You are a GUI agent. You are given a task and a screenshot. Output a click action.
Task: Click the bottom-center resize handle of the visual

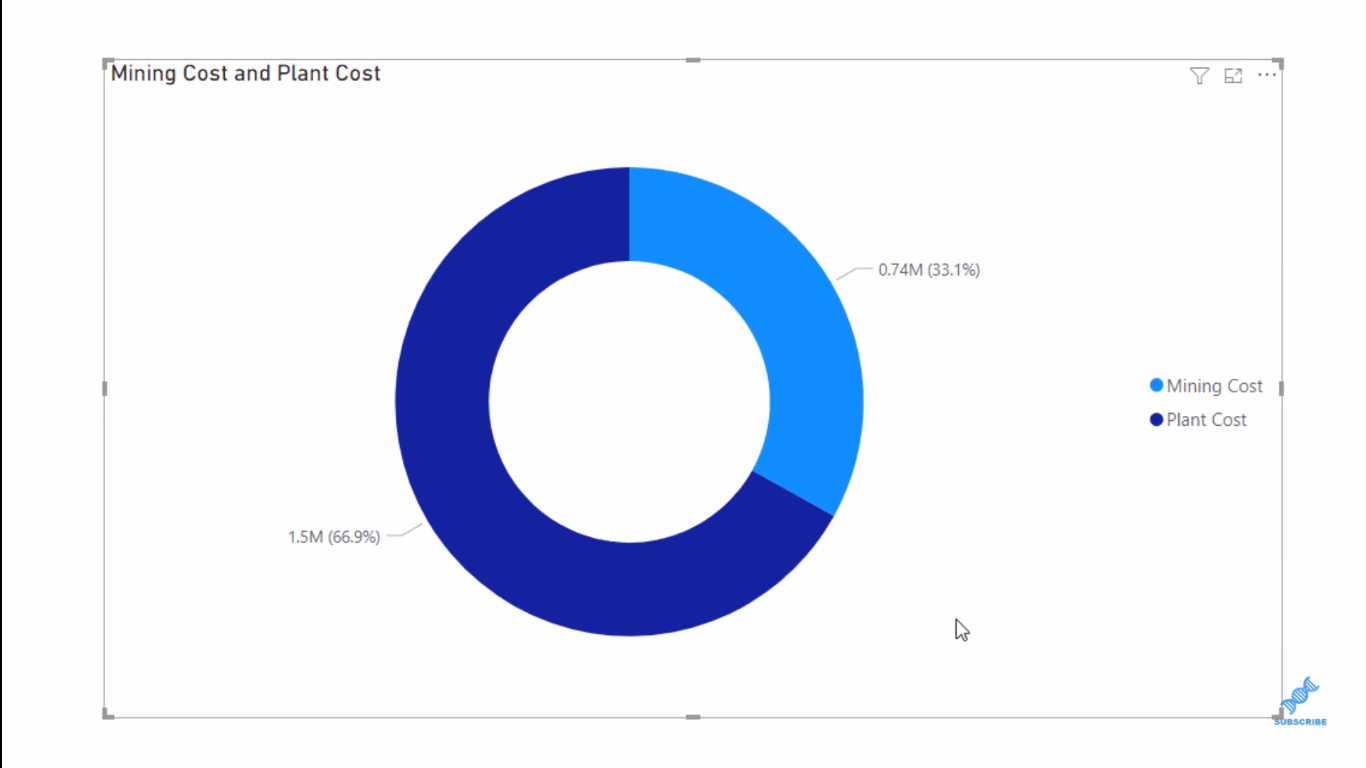pos(693,717)
